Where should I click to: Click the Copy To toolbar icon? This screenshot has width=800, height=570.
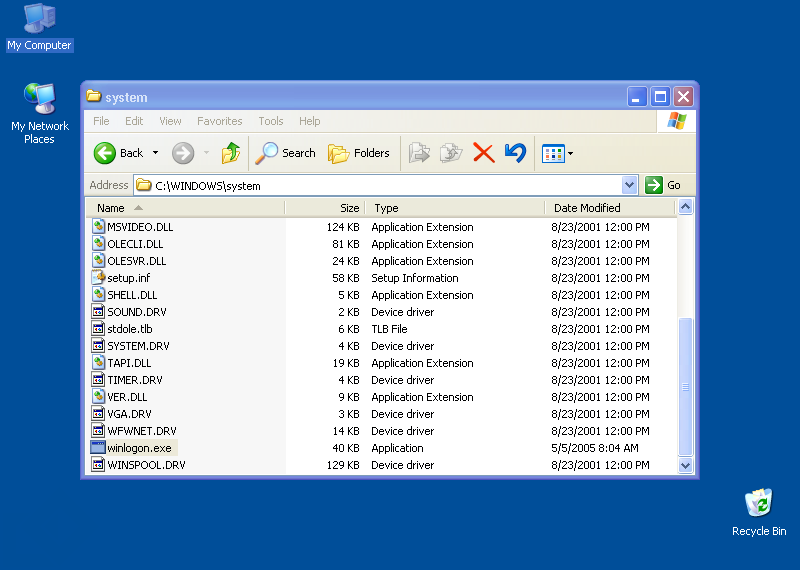tap(451, 153)
